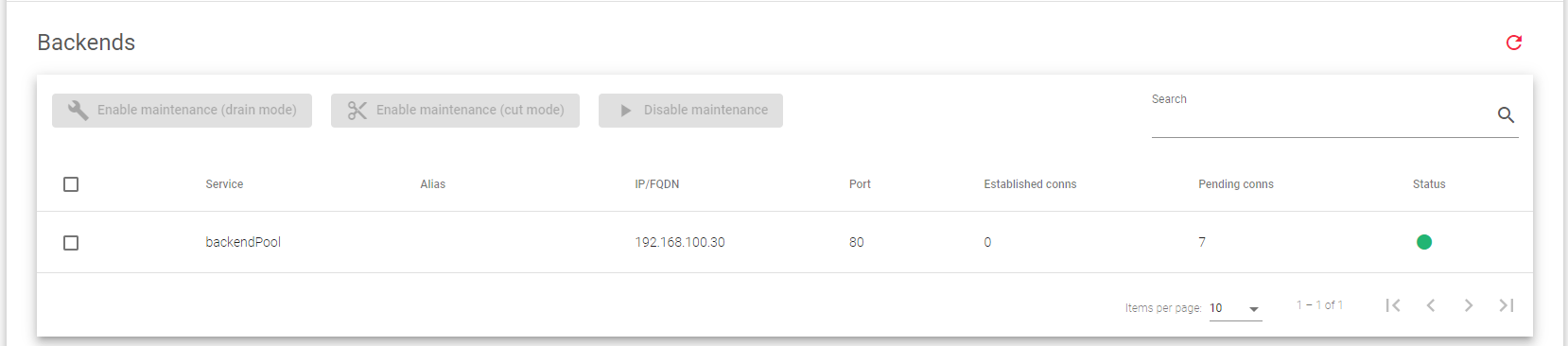
Task: Click the wrench icon for drain mode
Action: pos(78,111)
